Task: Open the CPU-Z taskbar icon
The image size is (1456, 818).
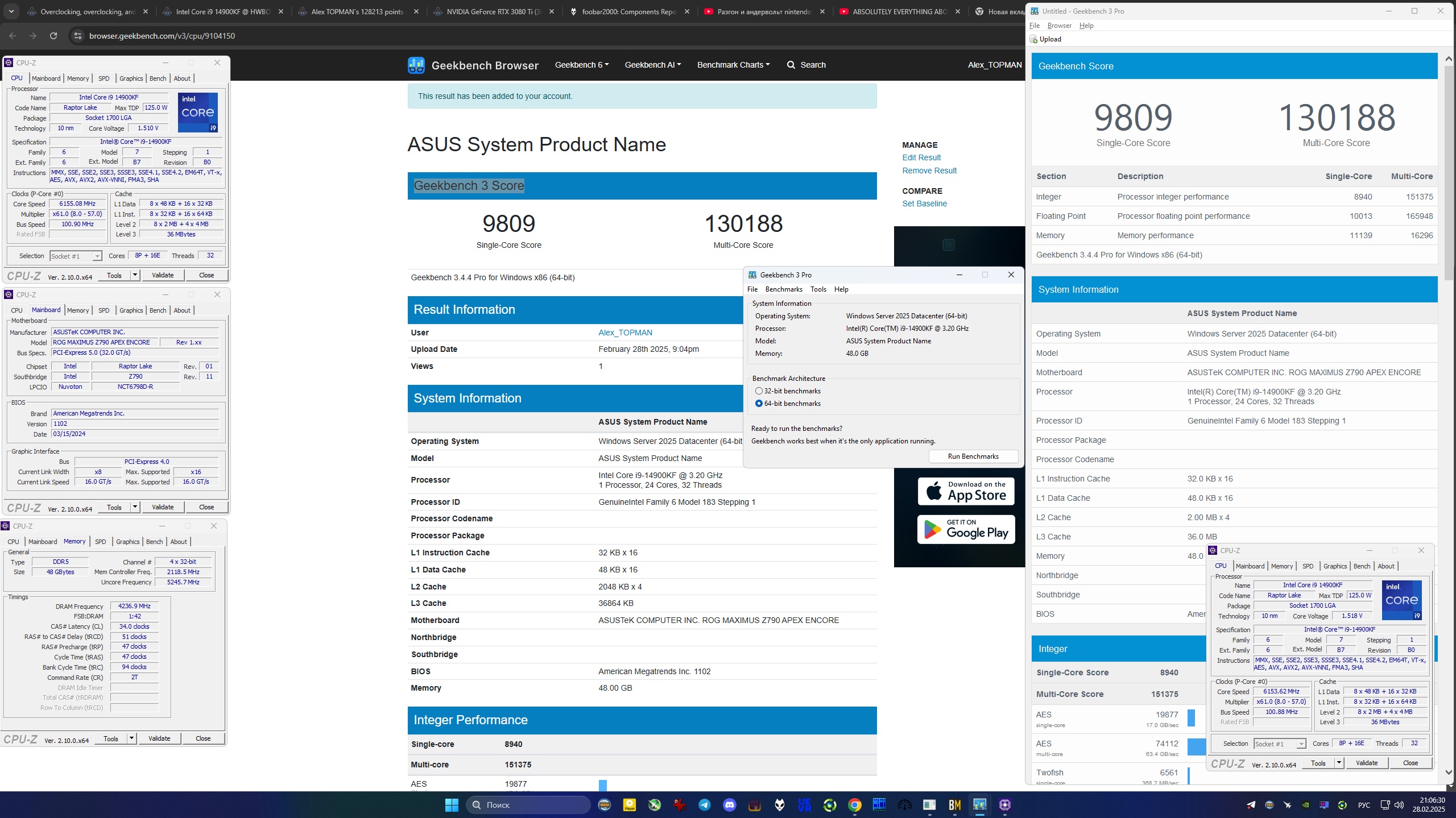Action: (x=1004, y=805)
